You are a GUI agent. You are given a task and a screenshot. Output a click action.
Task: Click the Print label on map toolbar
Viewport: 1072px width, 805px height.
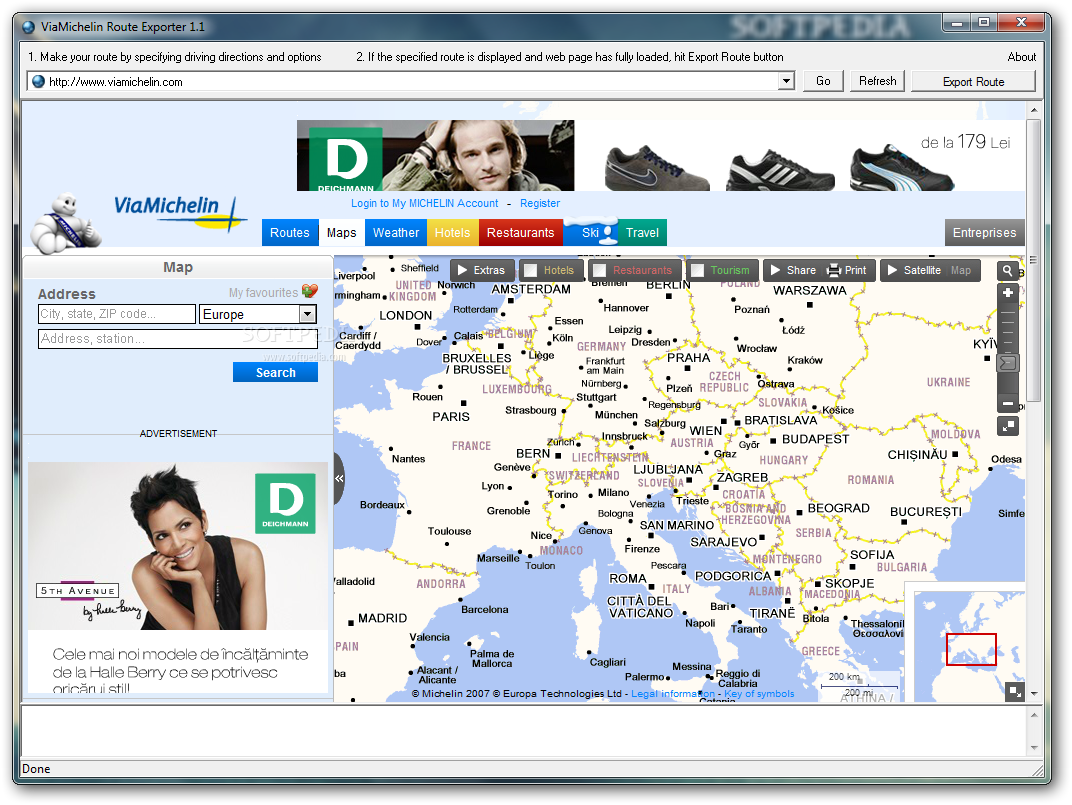coord(855,270)
